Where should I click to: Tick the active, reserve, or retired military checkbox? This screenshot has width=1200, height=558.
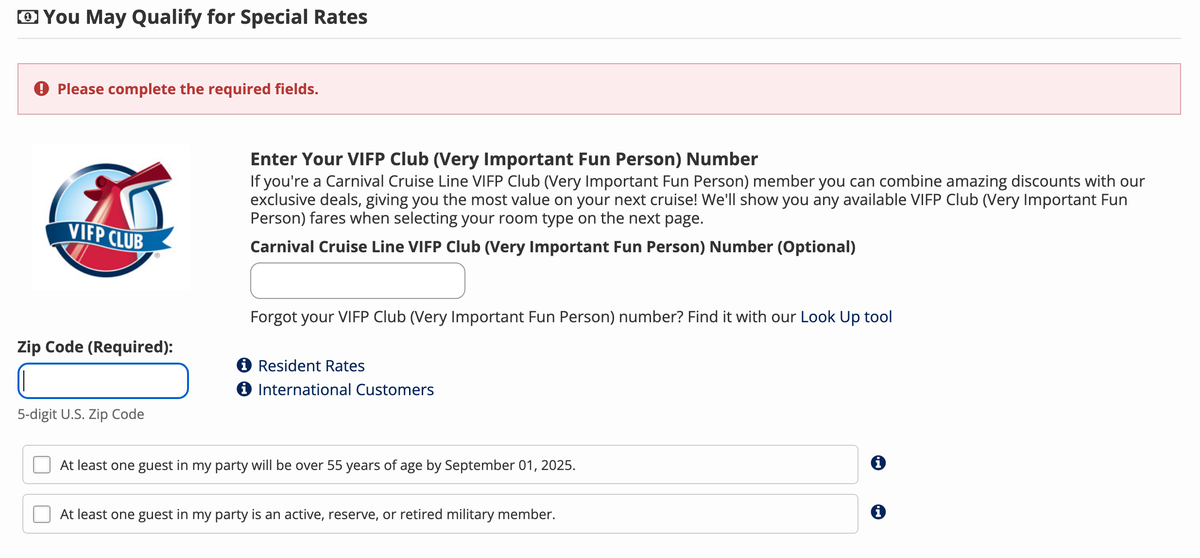(x=42, y=514)
